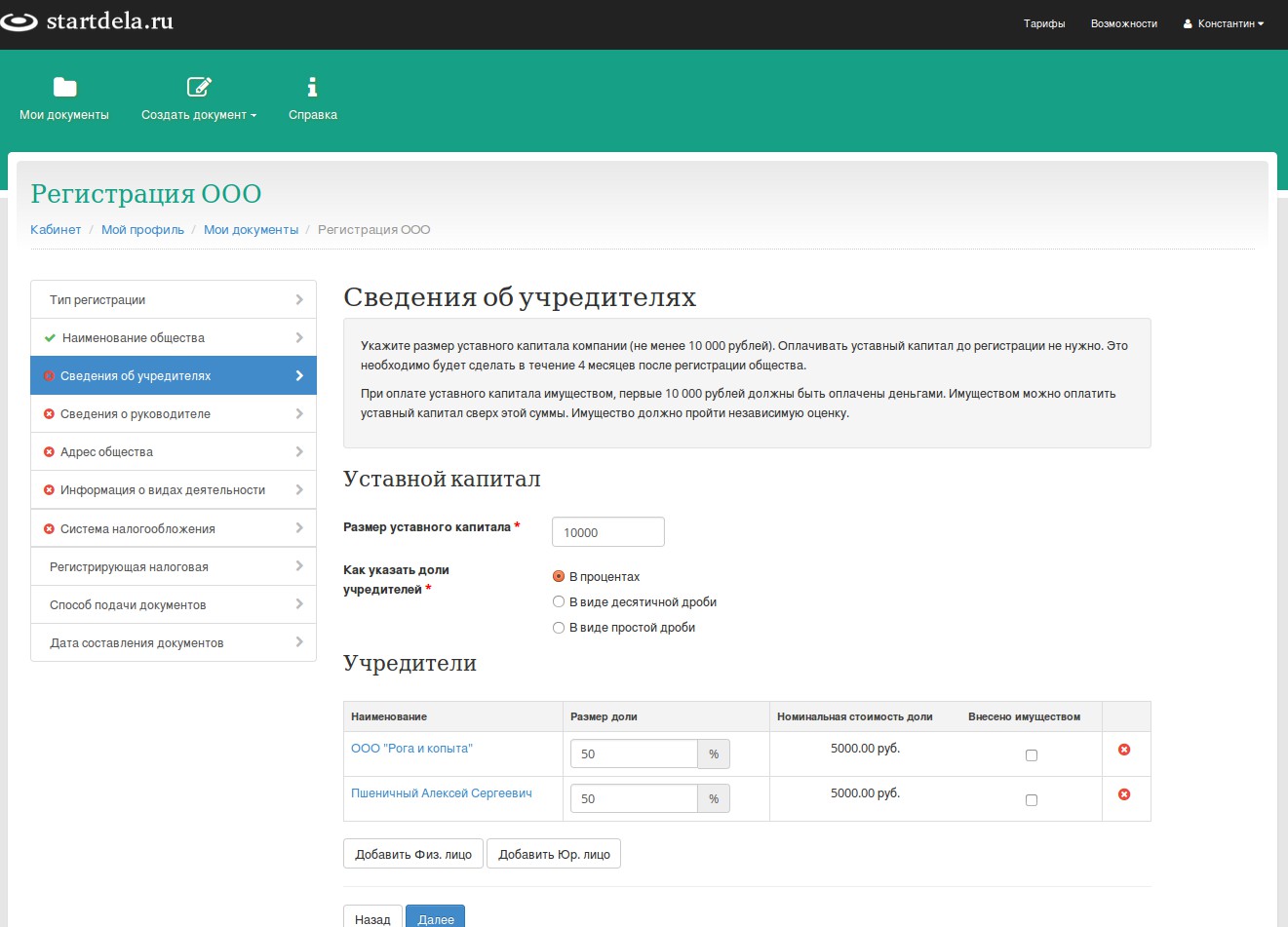Remove founder Пшеничный Алексей Сергеевич row
This screenshot has height=927, width=1288.
[x=1124, y=794]
